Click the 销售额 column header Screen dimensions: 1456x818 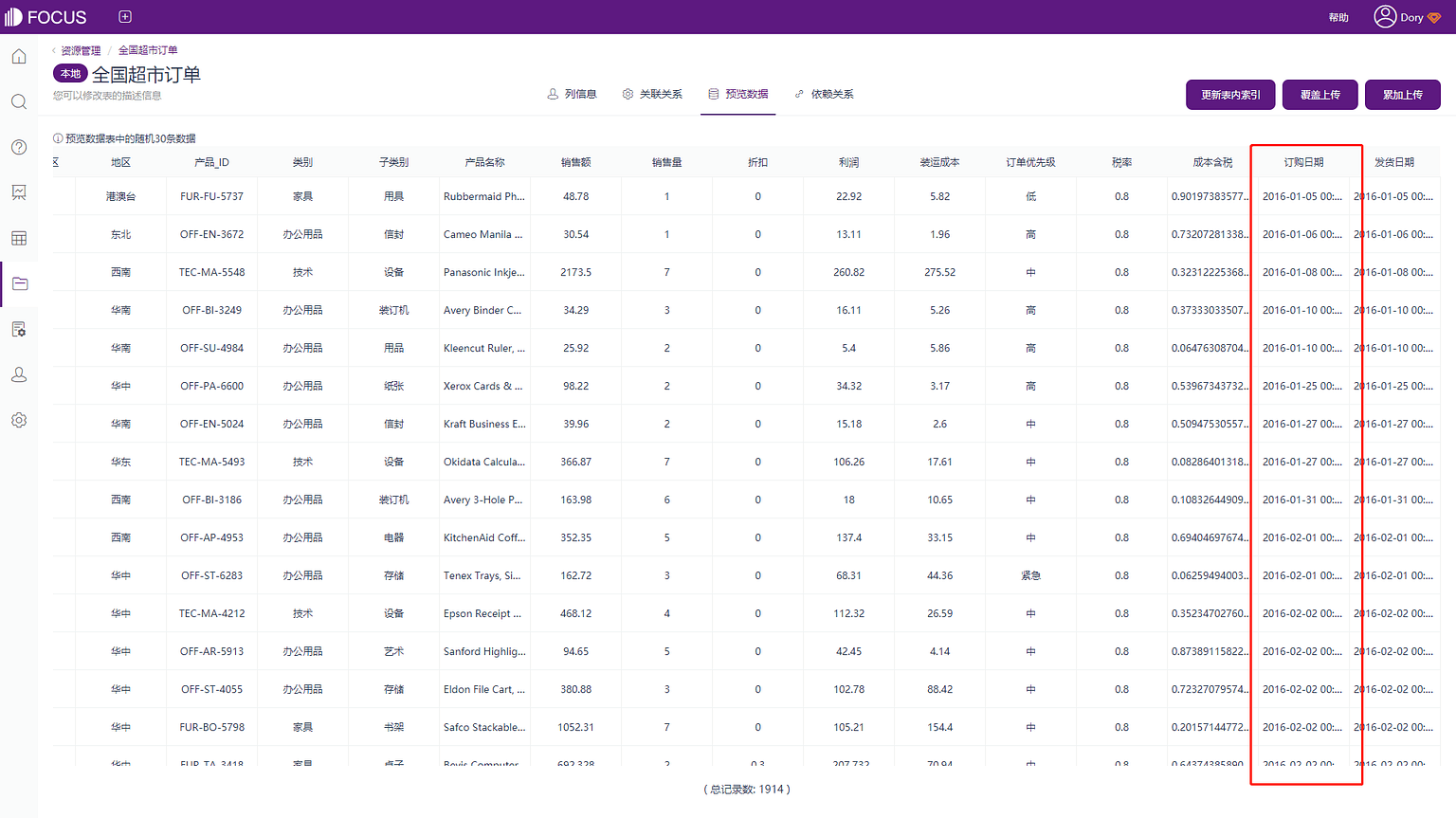pos(575,162)
